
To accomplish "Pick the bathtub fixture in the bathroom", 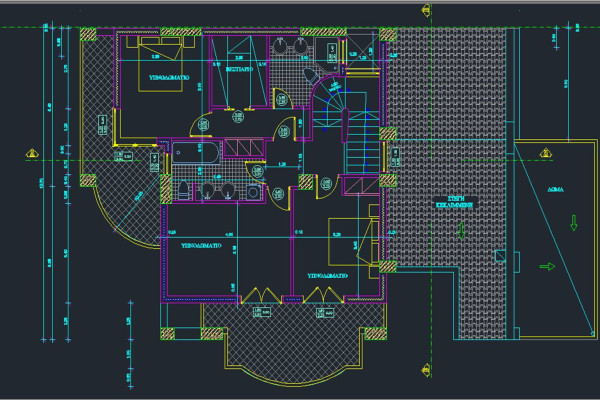I will coord(194,153).
